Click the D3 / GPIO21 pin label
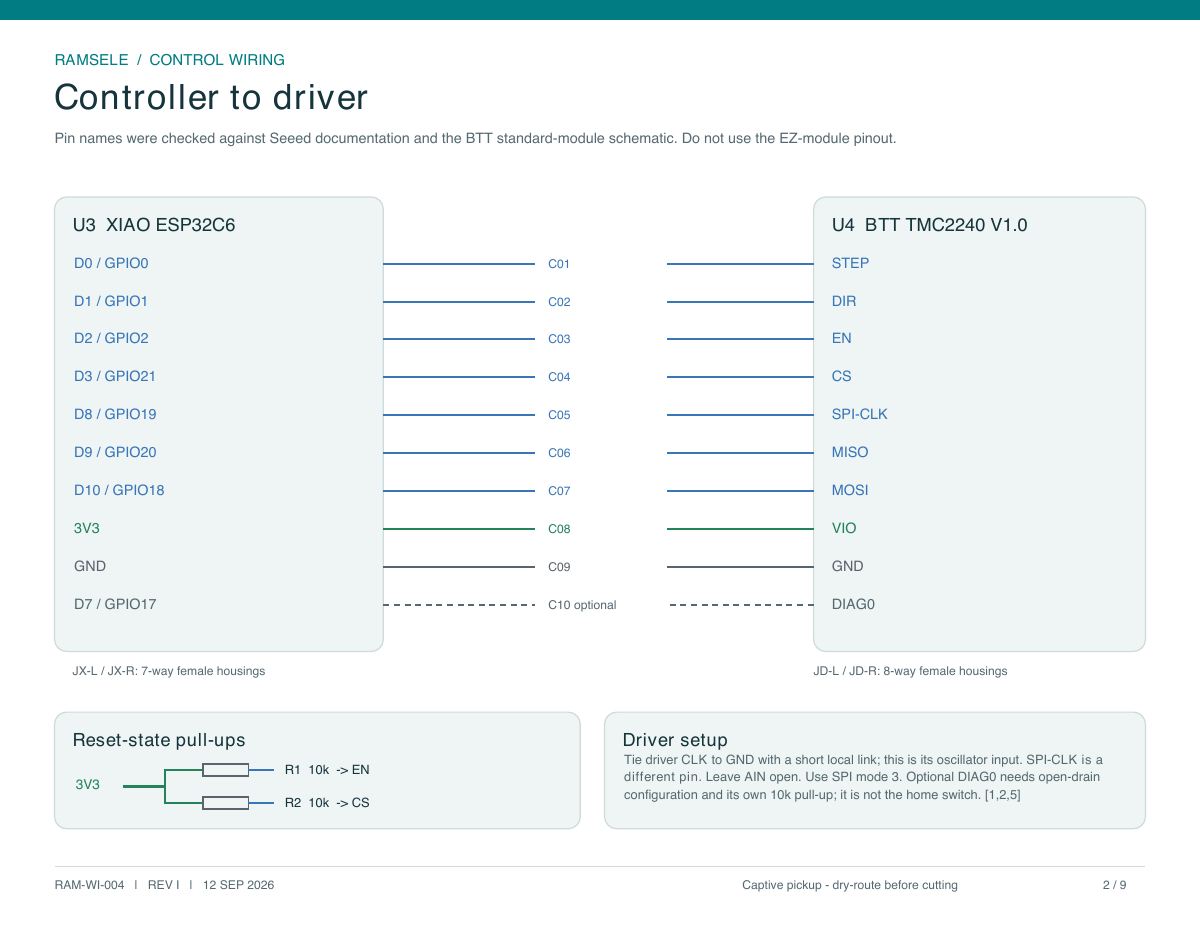The image size is (1200, 928). 115,376
